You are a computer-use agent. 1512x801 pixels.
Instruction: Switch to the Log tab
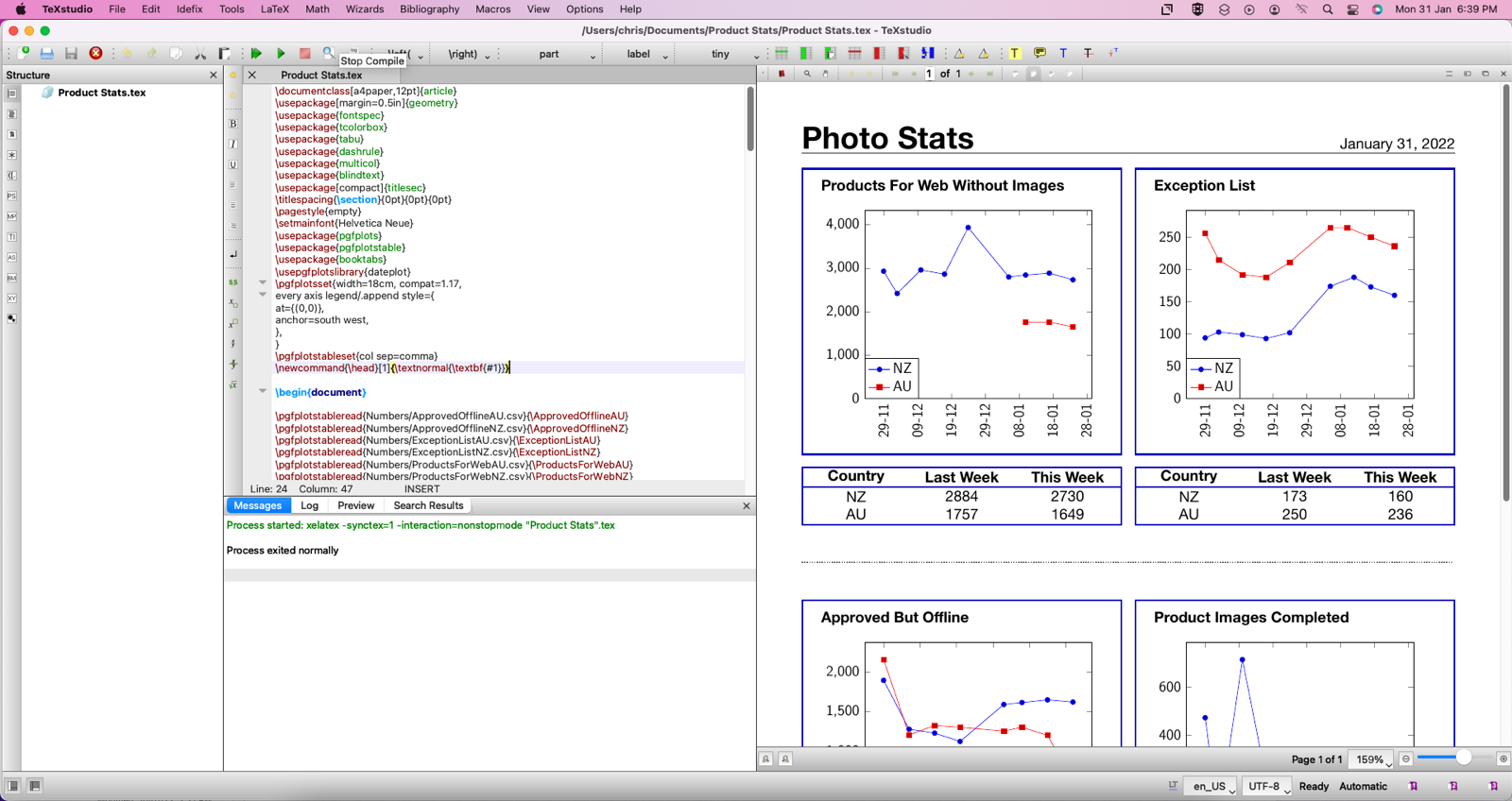pyautogui.click(x=309, y=505)
